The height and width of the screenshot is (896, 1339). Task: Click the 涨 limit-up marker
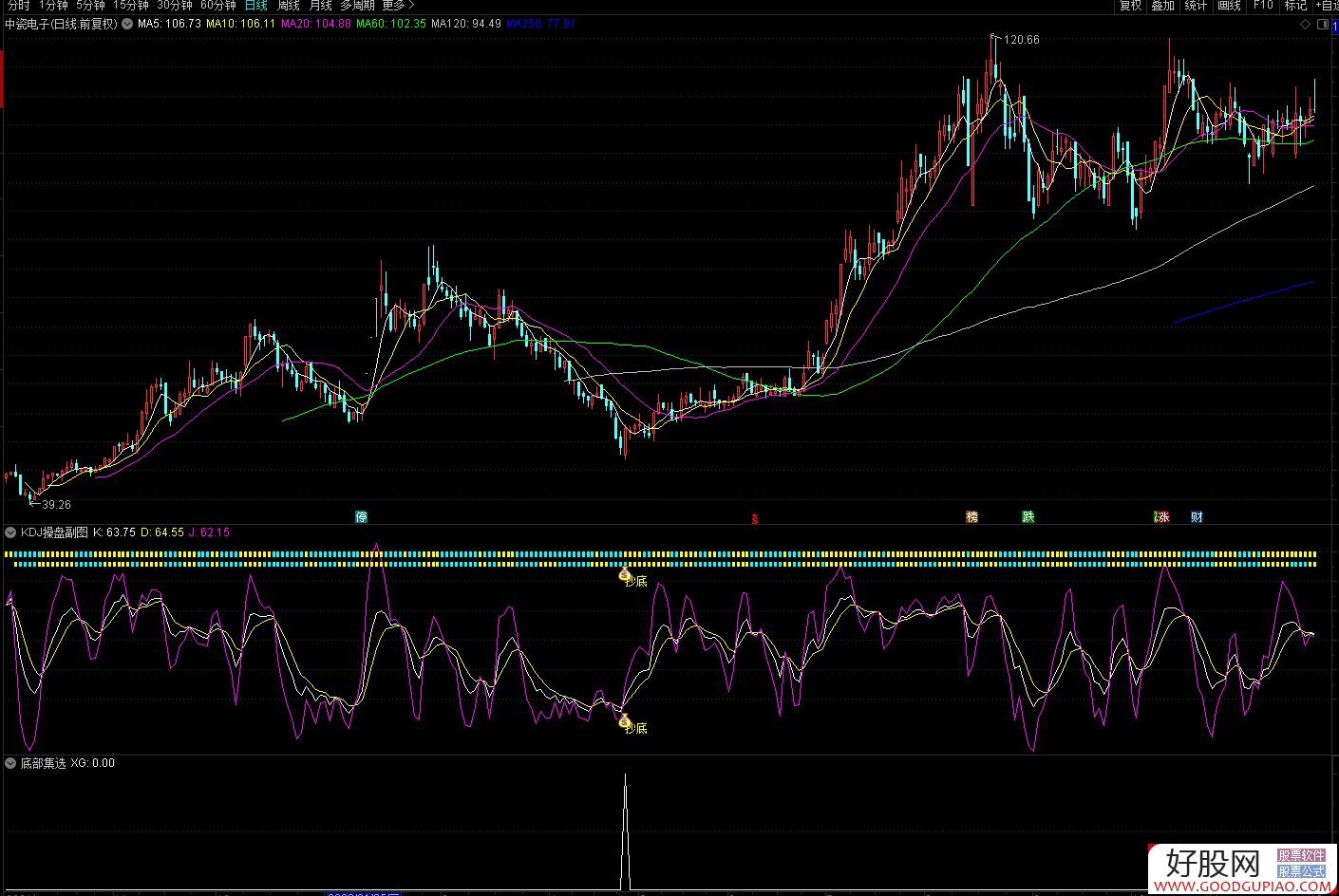tap(1162, 517)
